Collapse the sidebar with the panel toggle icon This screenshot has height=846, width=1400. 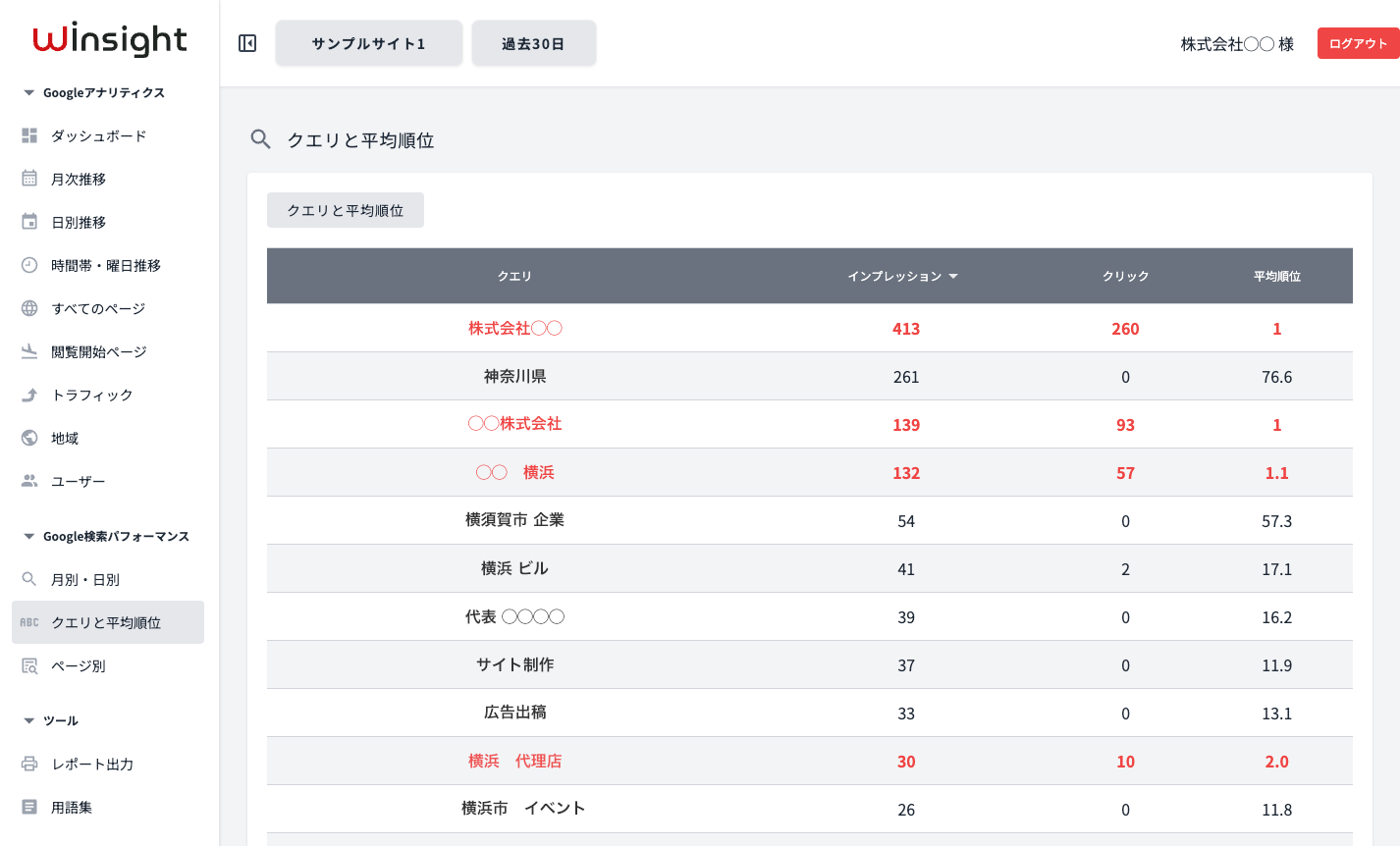(247, 43)
